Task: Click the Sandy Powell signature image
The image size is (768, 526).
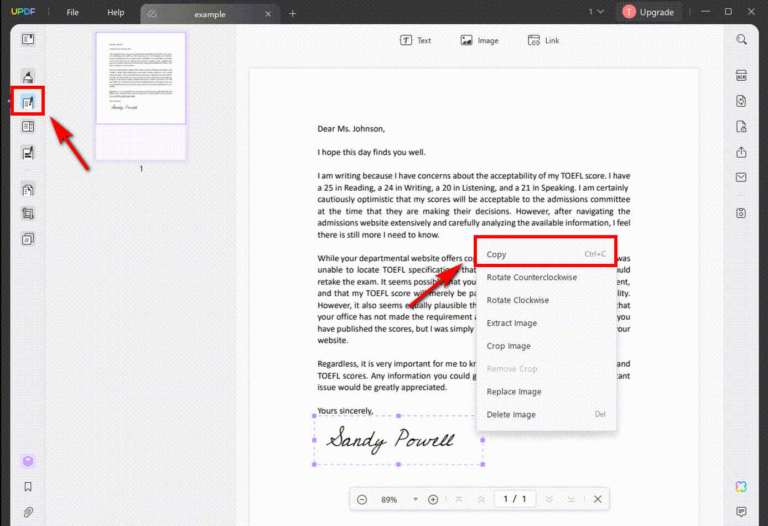Action: [x=398, y=440]
